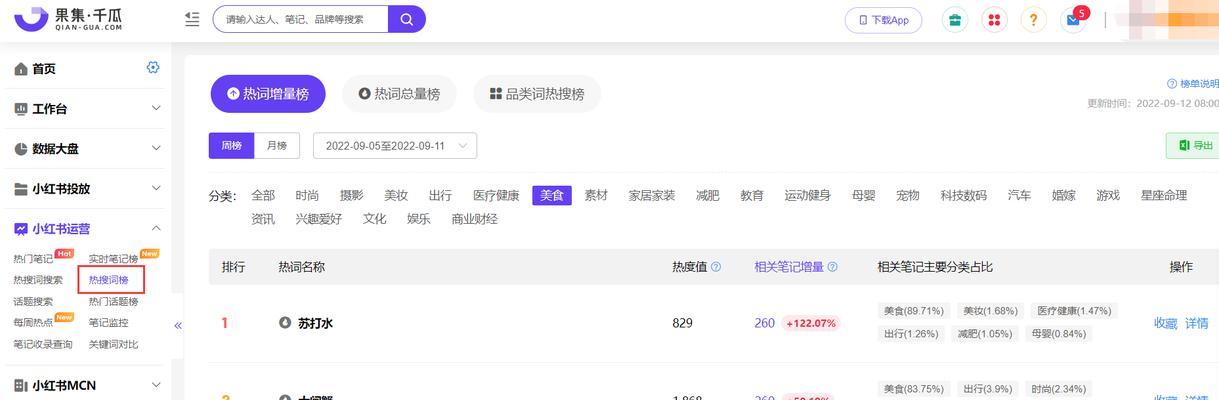Filter category by 医疗健康
This screenshot has width=1219, height=400.
(496, 195)
